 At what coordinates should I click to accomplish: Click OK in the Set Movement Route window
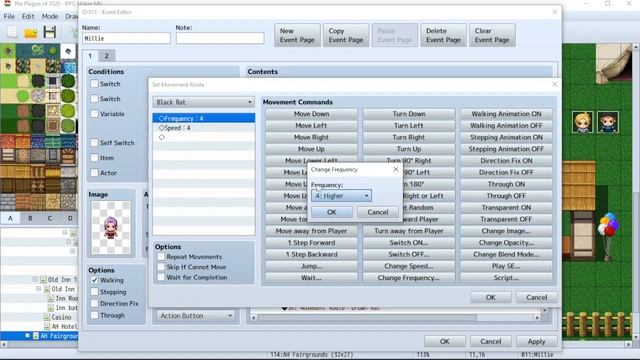490,298
